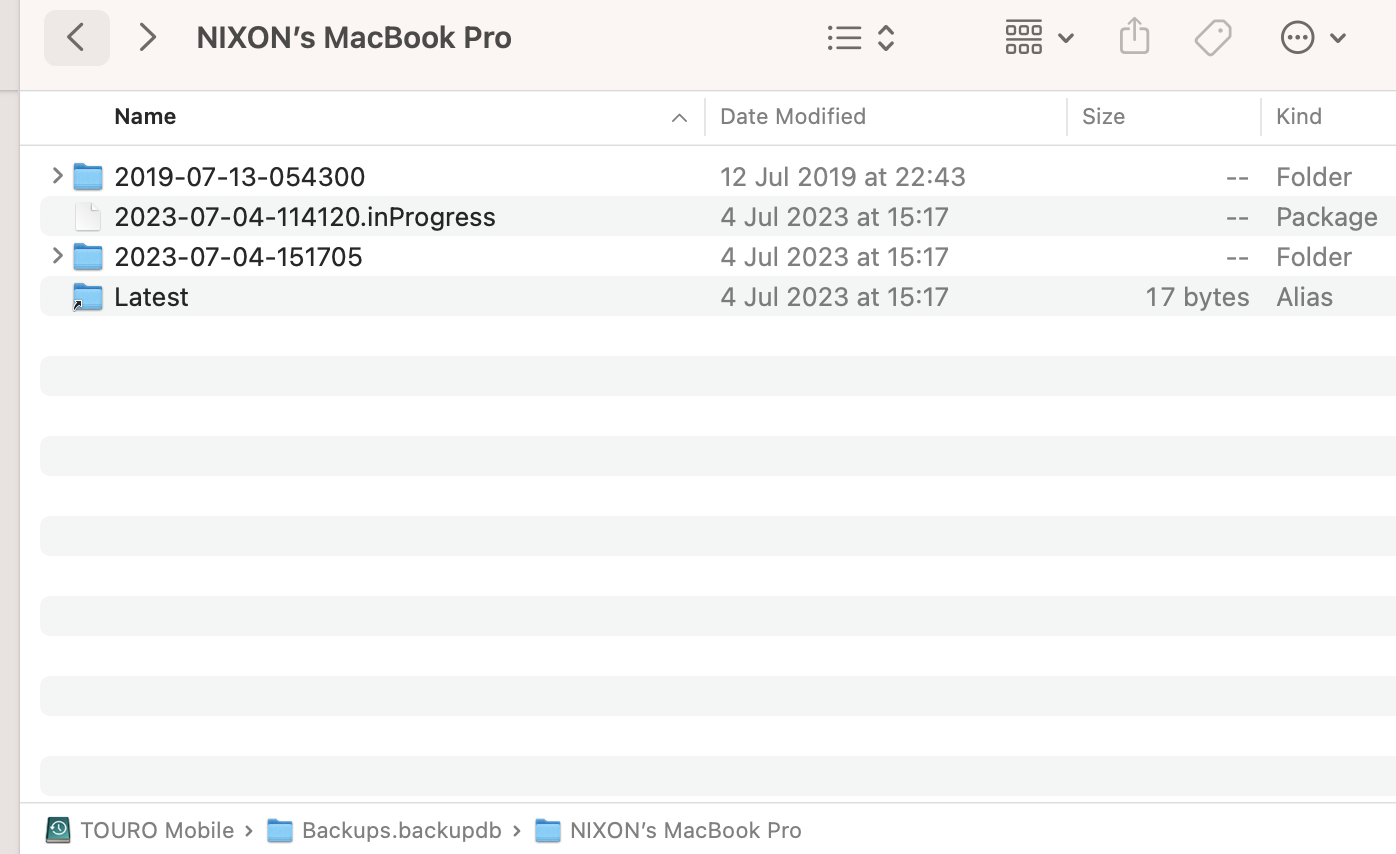Open the action dropdown beside the grid icon

coord(1066,37)
